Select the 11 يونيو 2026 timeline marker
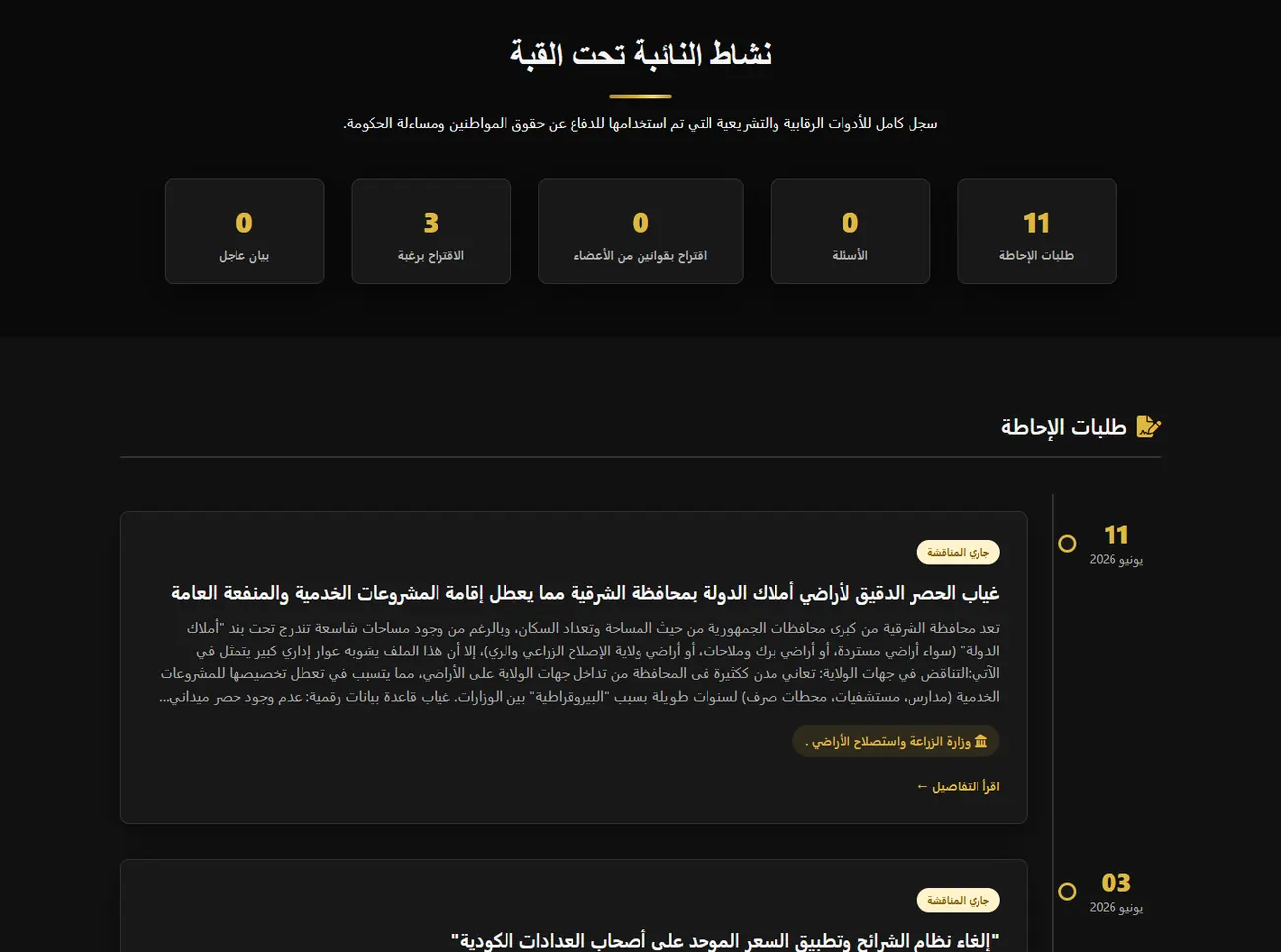The height and width of the screenshot is (952, 1281). (x=1067, y=543)
